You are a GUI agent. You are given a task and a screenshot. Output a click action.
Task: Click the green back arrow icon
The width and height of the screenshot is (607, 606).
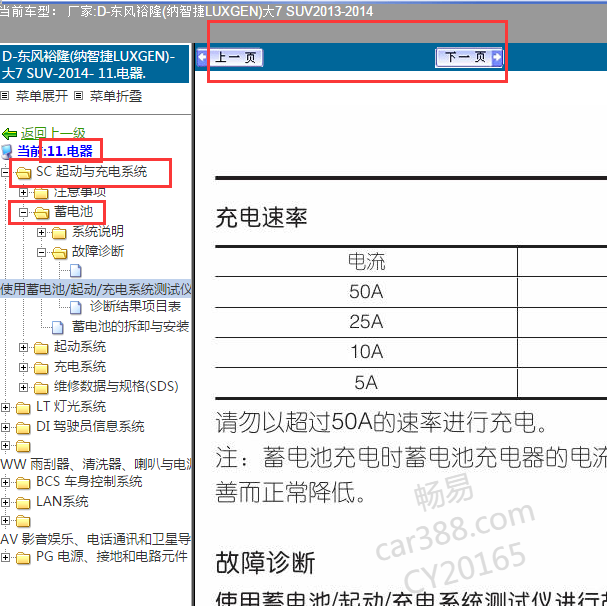point(9,134)
